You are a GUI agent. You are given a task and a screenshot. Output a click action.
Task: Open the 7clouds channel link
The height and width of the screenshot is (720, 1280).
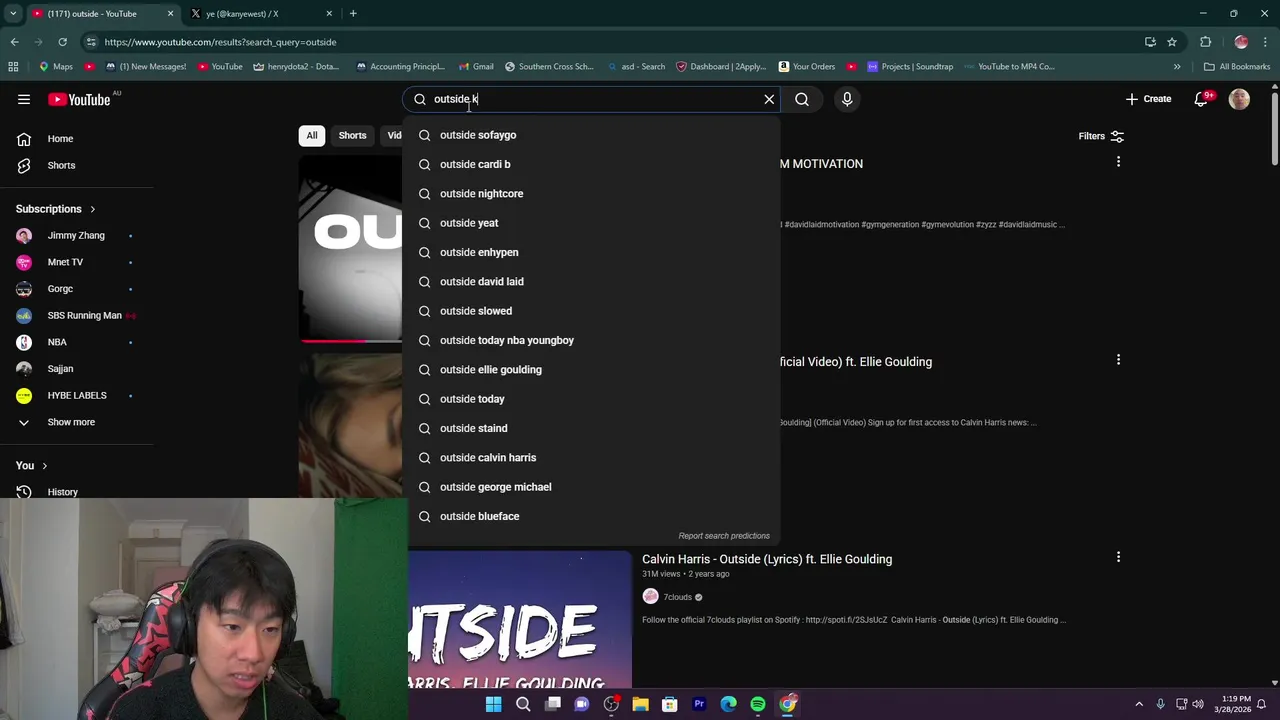pyautogui.click(x=677, y=597)
